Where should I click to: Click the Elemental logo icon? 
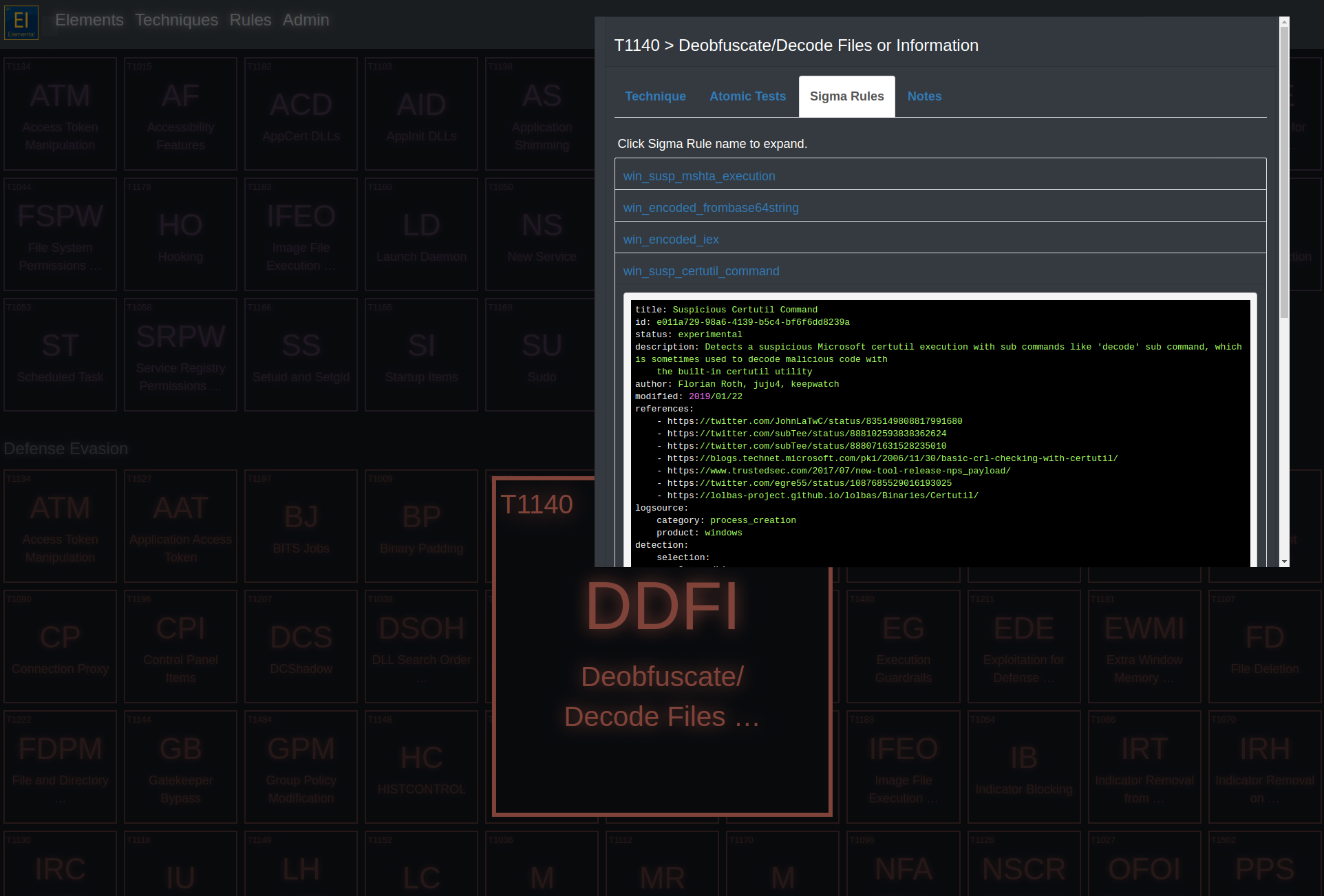pyautogui.click(x=21, y=22)
